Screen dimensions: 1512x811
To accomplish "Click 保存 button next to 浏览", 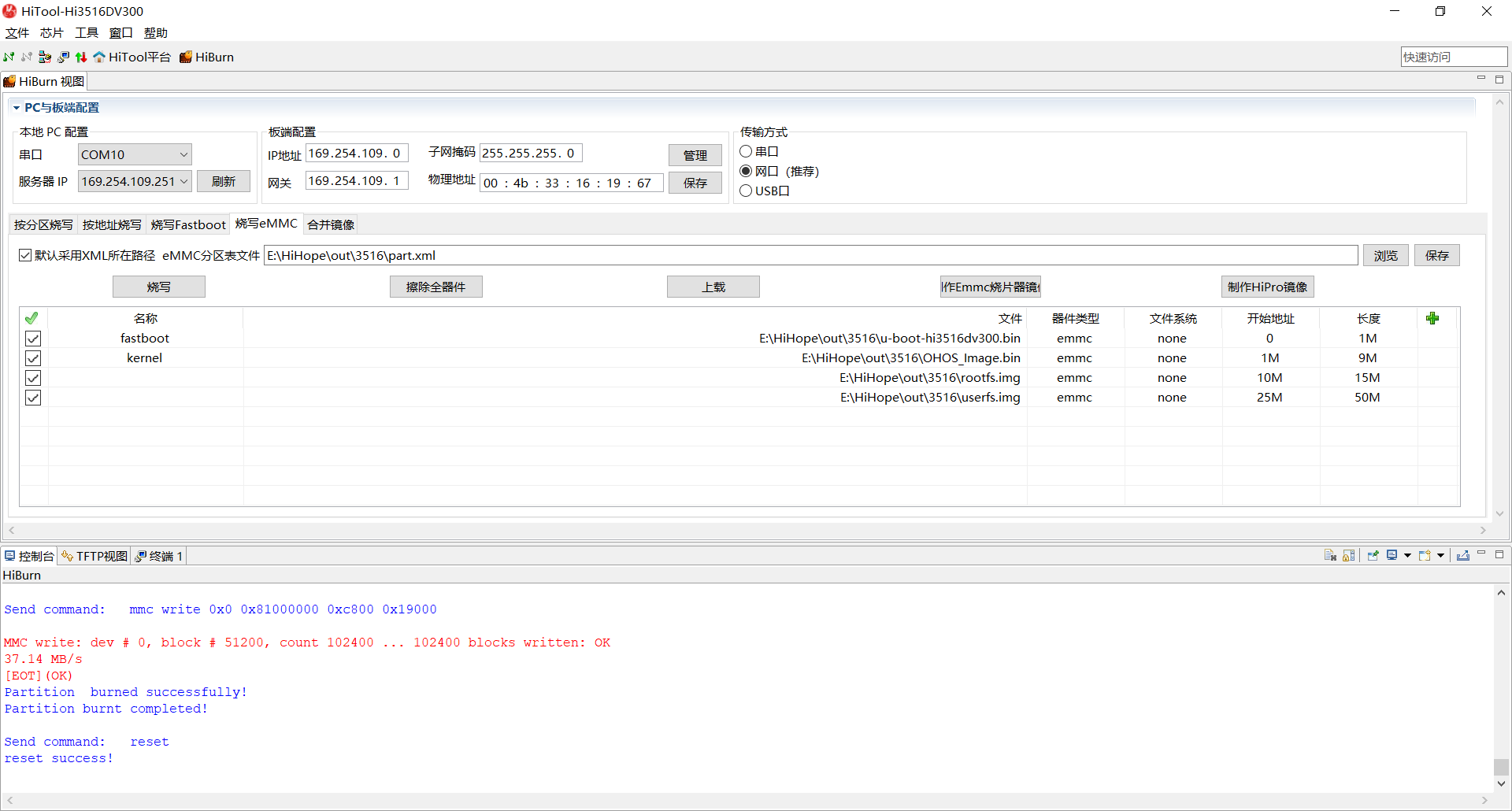I will 1437,255.
